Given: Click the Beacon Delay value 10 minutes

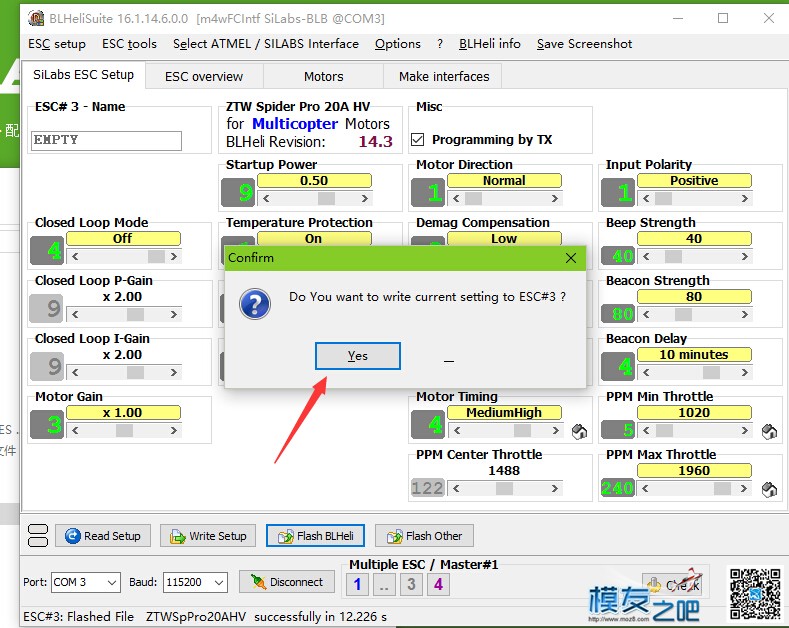Looking at the screenshot, I should 694,355.
